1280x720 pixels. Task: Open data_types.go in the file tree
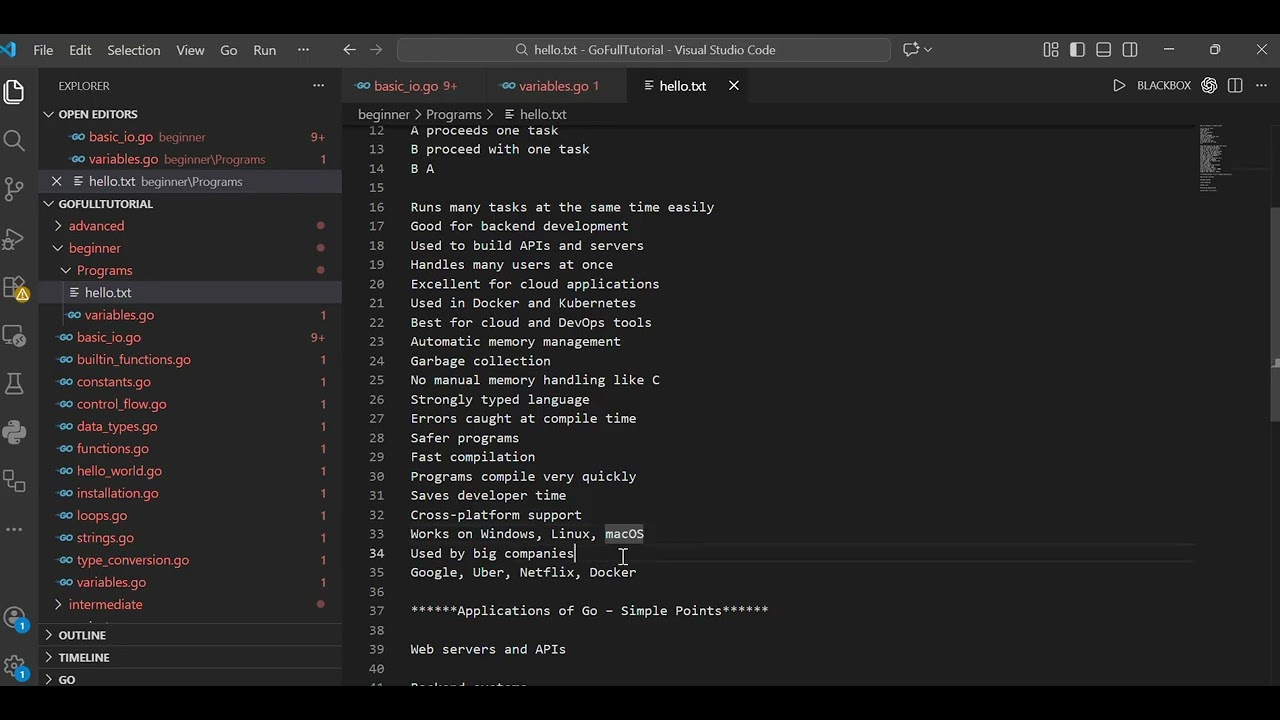[116, 426]
